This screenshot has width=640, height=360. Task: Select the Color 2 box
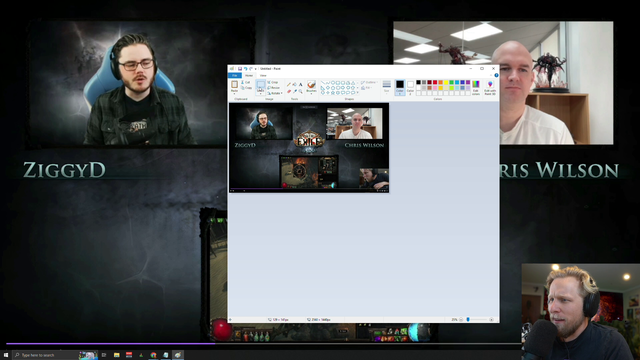tap(410, 88)
